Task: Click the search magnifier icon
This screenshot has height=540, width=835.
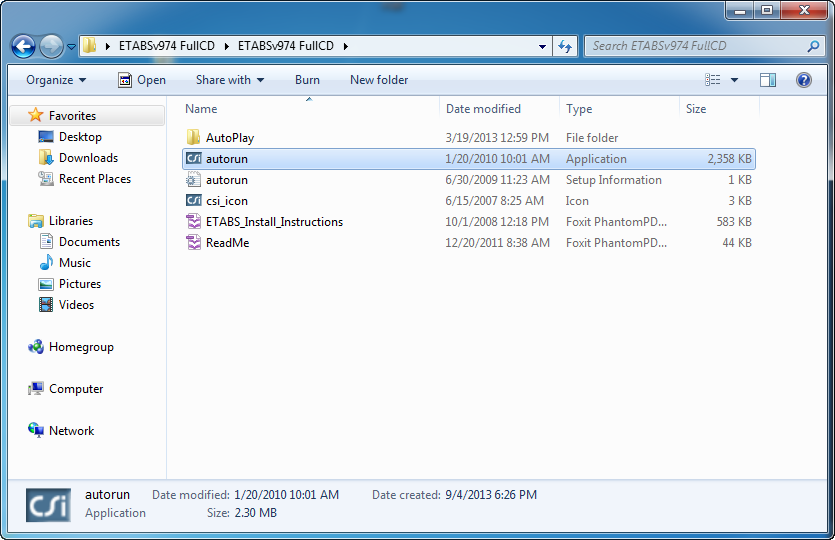Action: tap(813, 46)
